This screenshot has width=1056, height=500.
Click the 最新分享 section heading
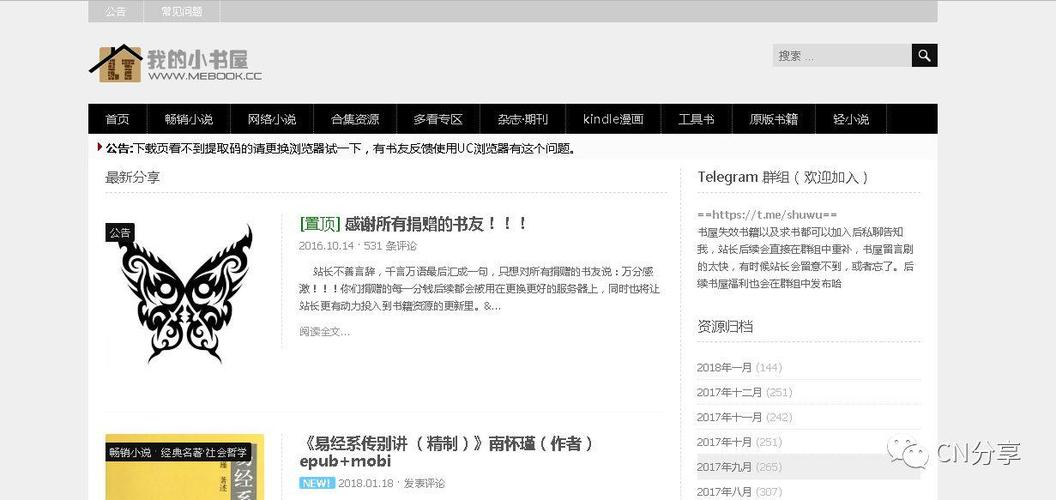(133, 178)
